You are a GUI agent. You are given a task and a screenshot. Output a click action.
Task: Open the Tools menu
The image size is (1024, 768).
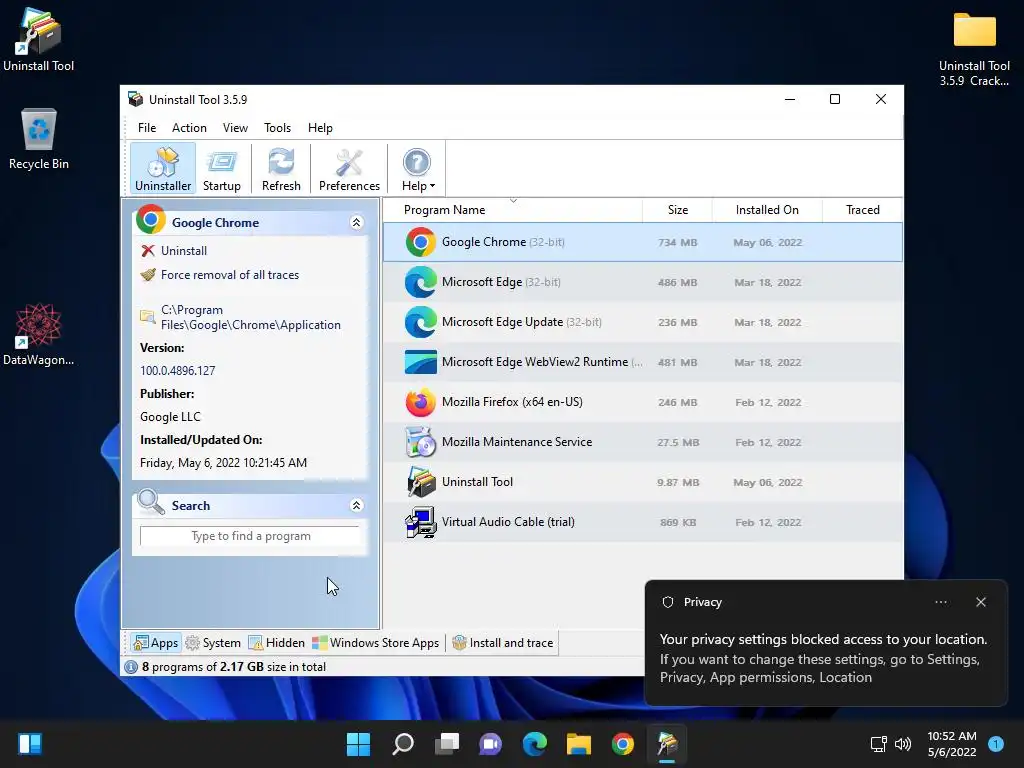pyautogui.click(x=278, y=128)
